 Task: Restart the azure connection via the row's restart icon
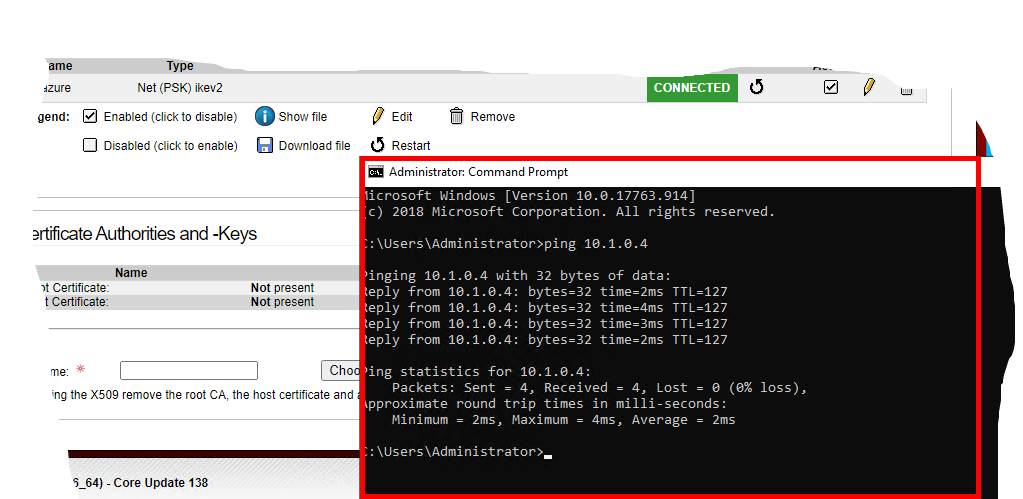(756, 87)
